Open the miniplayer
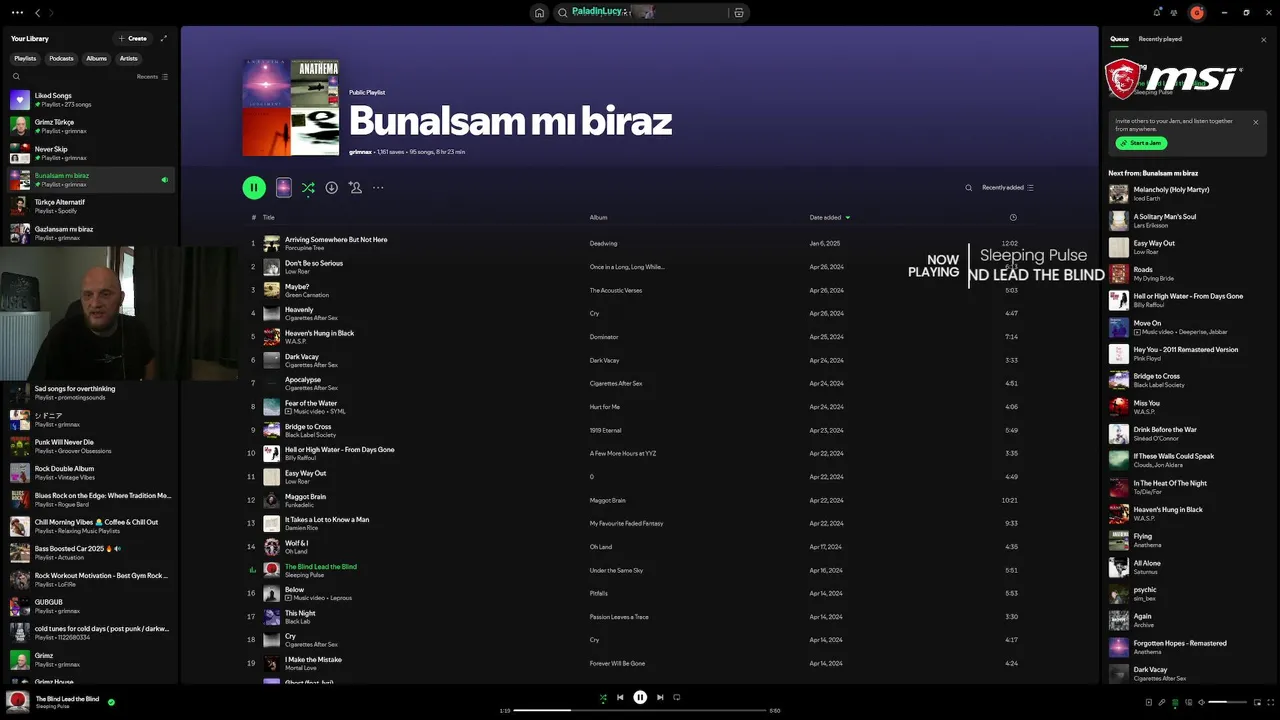 coord(1257,702)
